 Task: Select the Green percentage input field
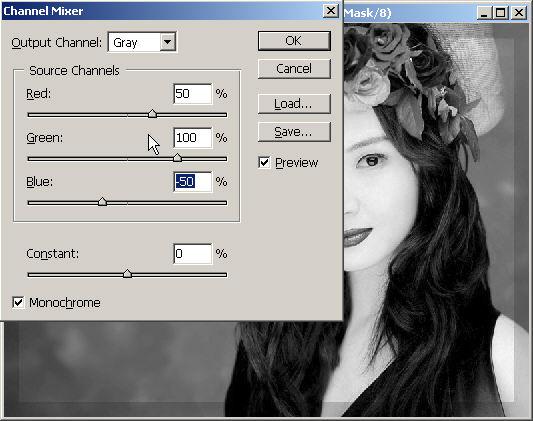coord(193,138)
